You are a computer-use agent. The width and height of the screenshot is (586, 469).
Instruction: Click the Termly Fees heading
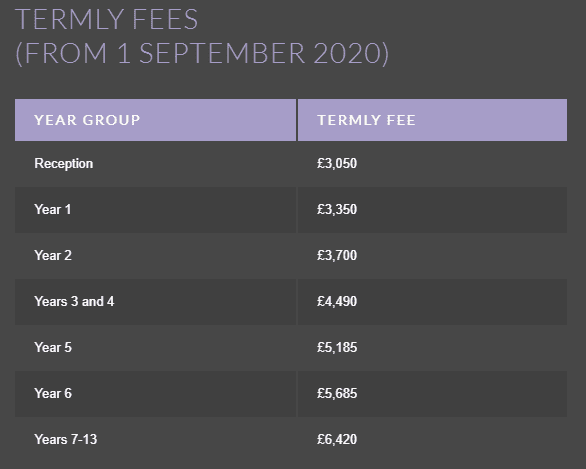pyautogui.click(x=107, y=19)
